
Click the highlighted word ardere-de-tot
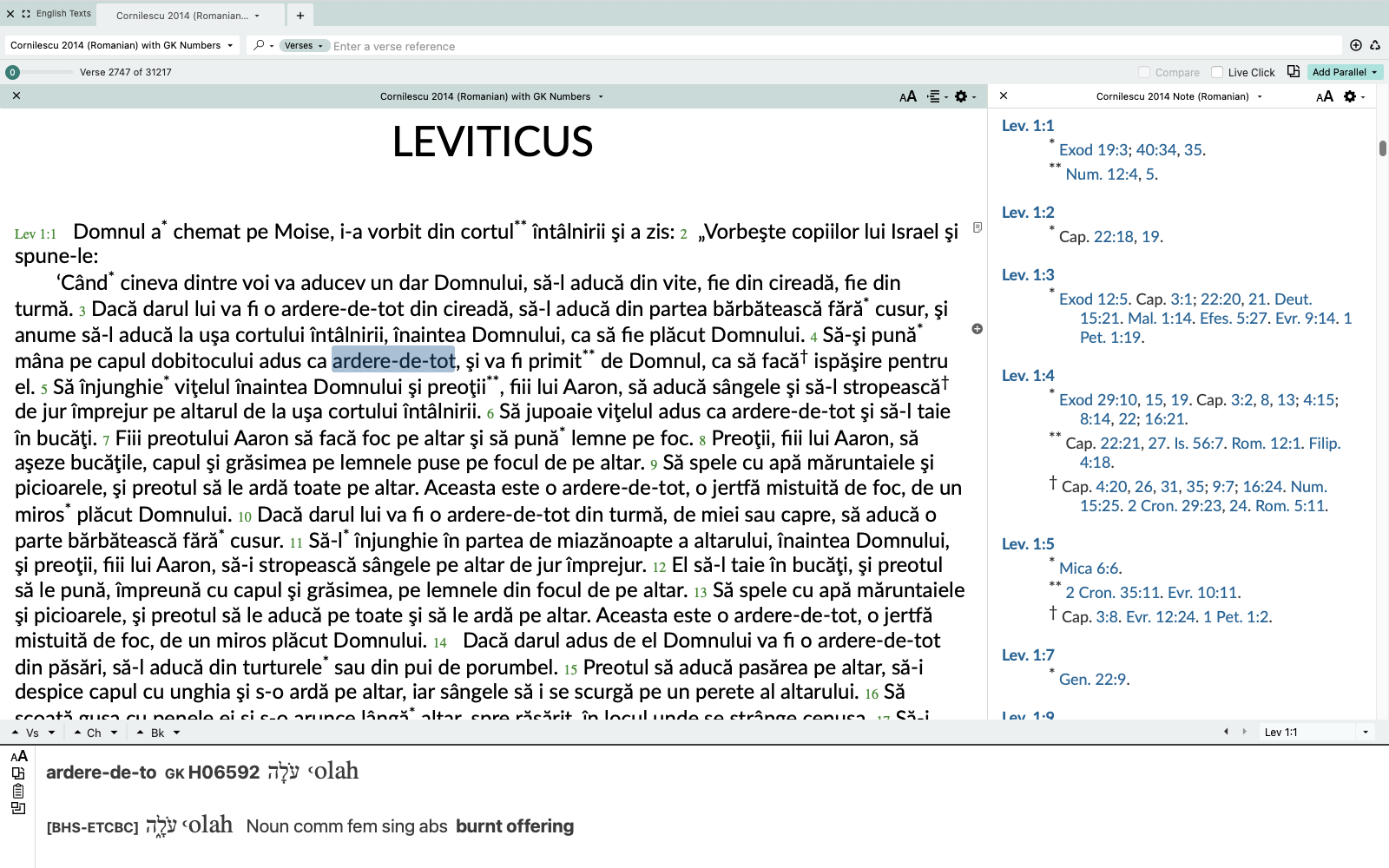pos(393,360)
